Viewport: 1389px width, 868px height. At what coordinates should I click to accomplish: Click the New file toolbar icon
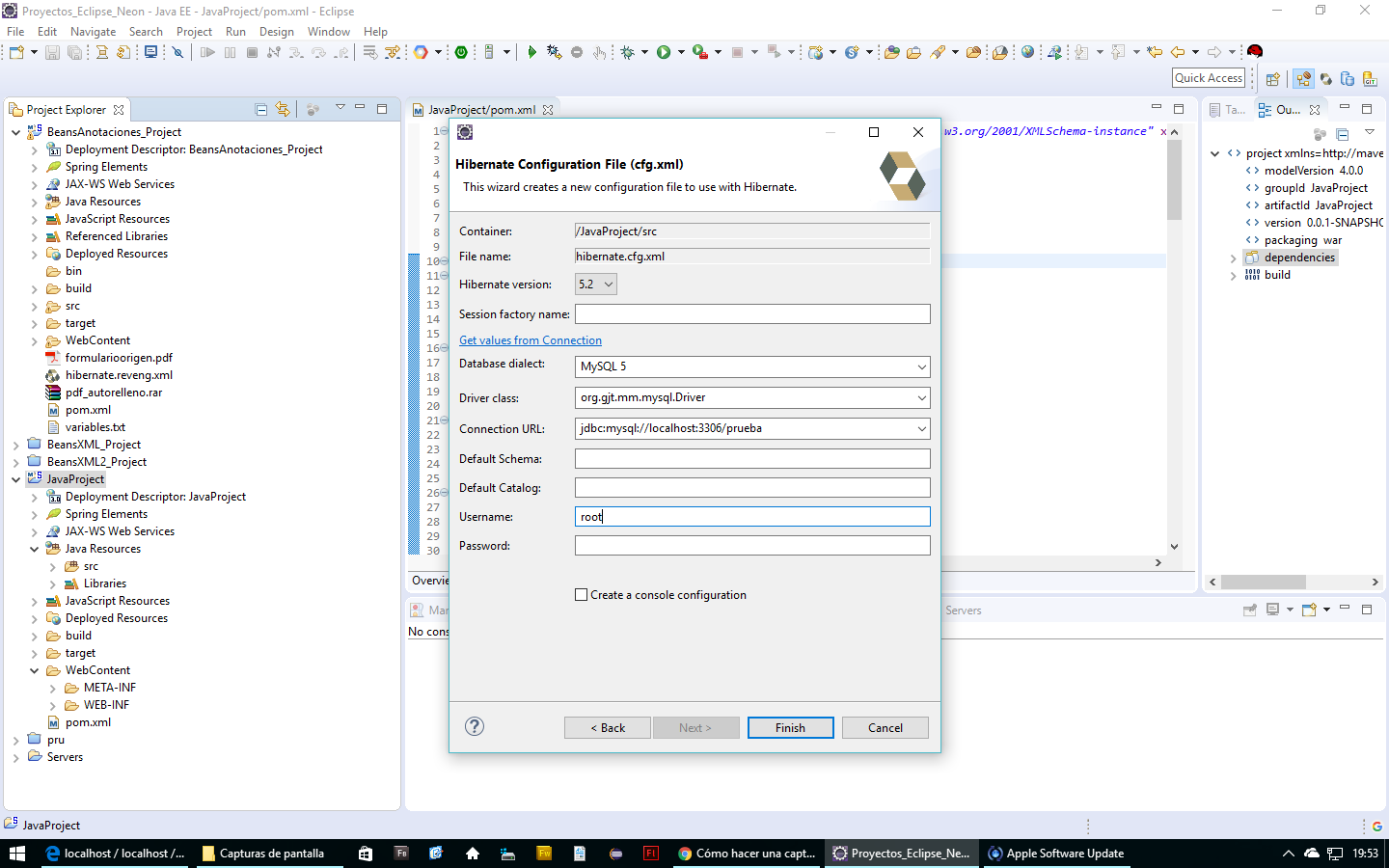(x=16, y=52)
